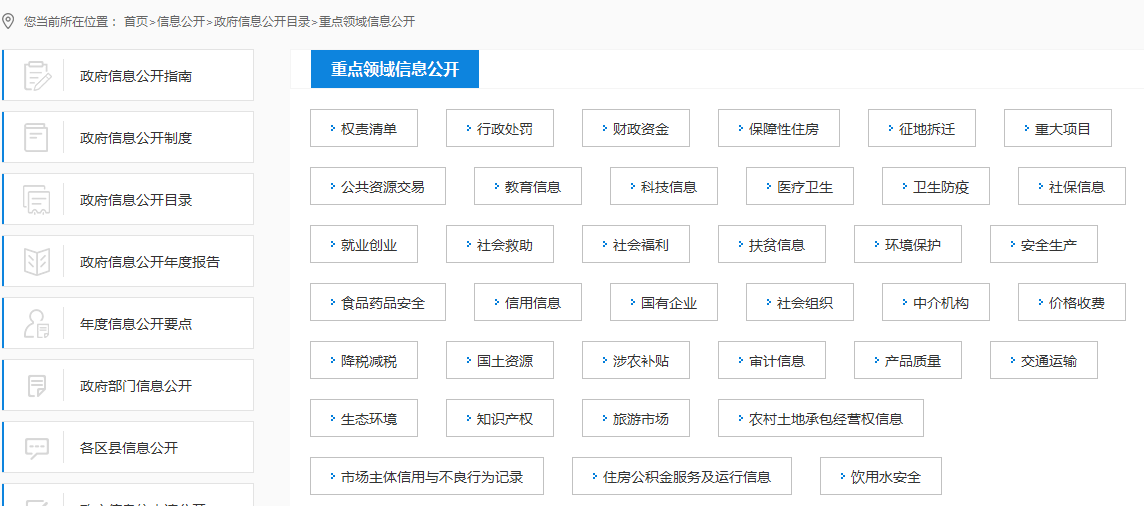
Task: Go to 首页 in the breadcrumb
Action: (x=136, y=21)
